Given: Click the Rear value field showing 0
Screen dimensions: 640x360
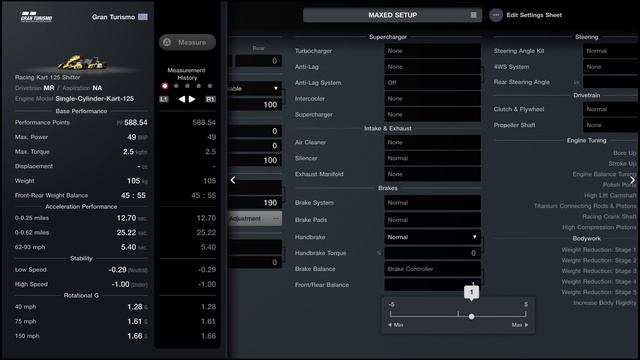Looking at the screenshot, I should [x=259, y=61].
